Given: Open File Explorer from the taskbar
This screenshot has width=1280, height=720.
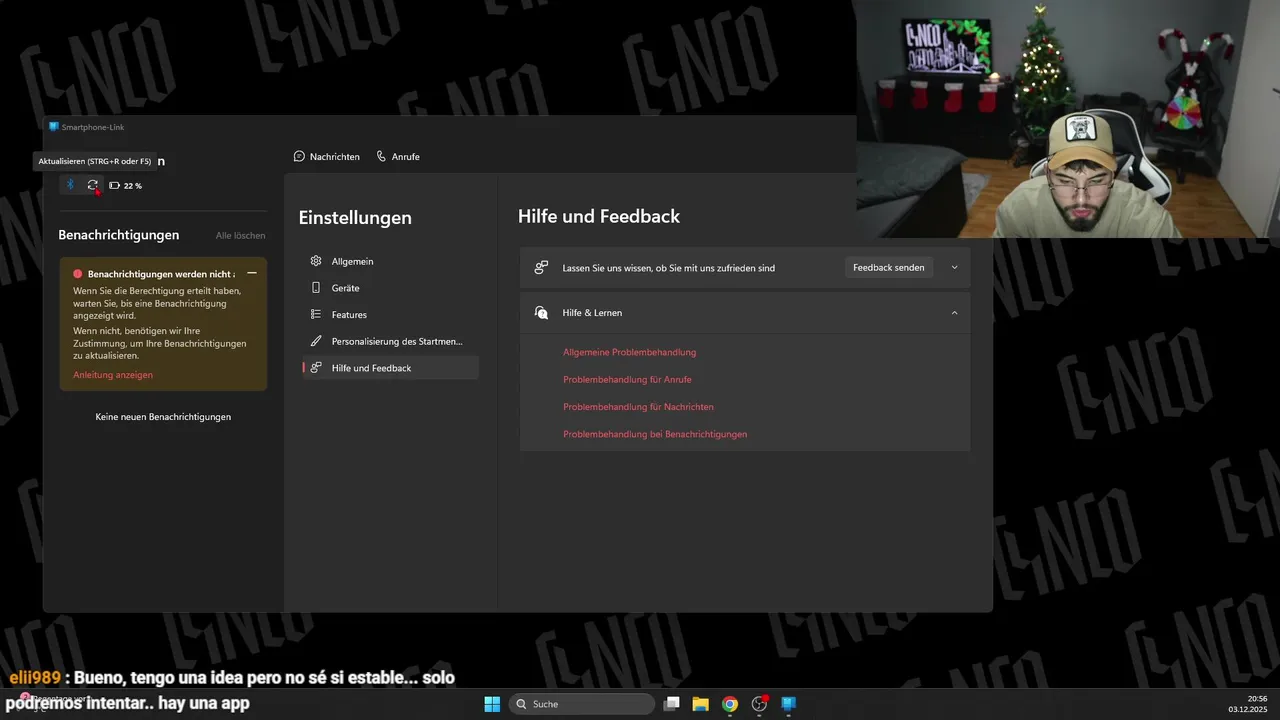Looking at the screenshot, I should pyautogui.click(x=701, y=704).
